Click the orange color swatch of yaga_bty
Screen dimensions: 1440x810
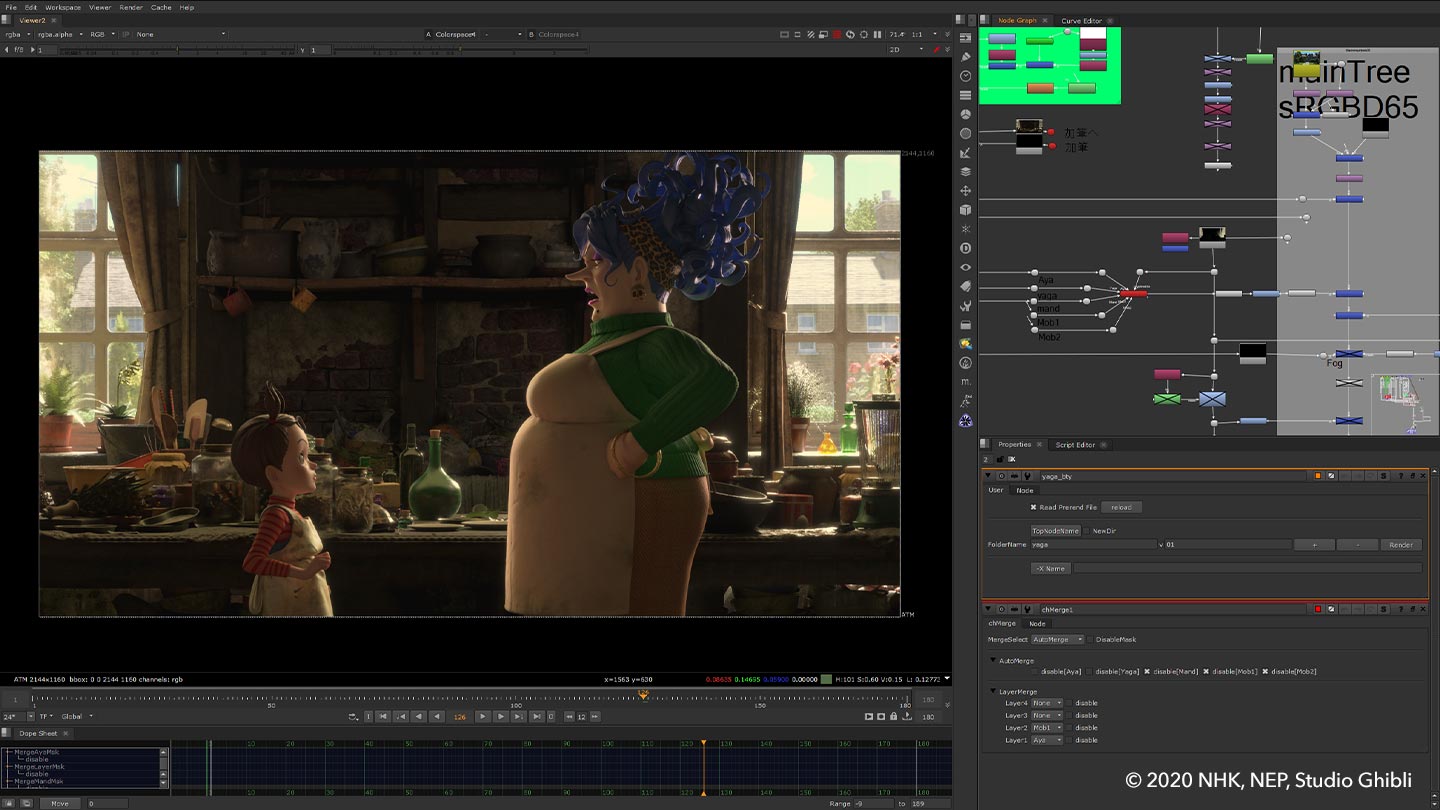[x=1317, y=476]
